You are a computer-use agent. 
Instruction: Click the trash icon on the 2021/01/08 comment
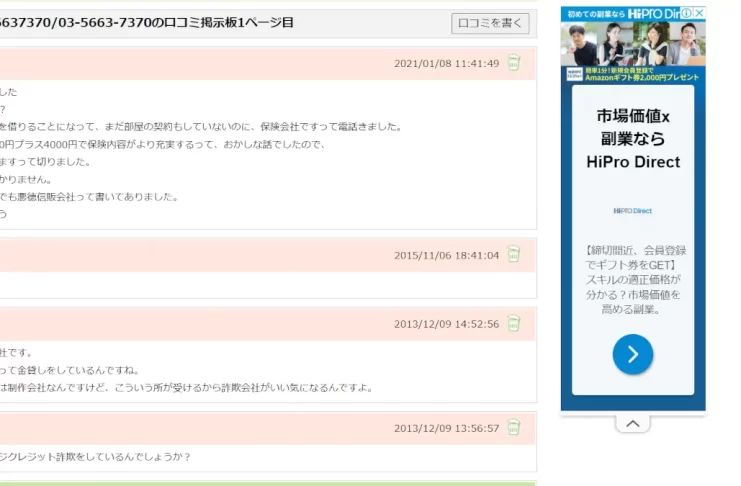[514, 63]
